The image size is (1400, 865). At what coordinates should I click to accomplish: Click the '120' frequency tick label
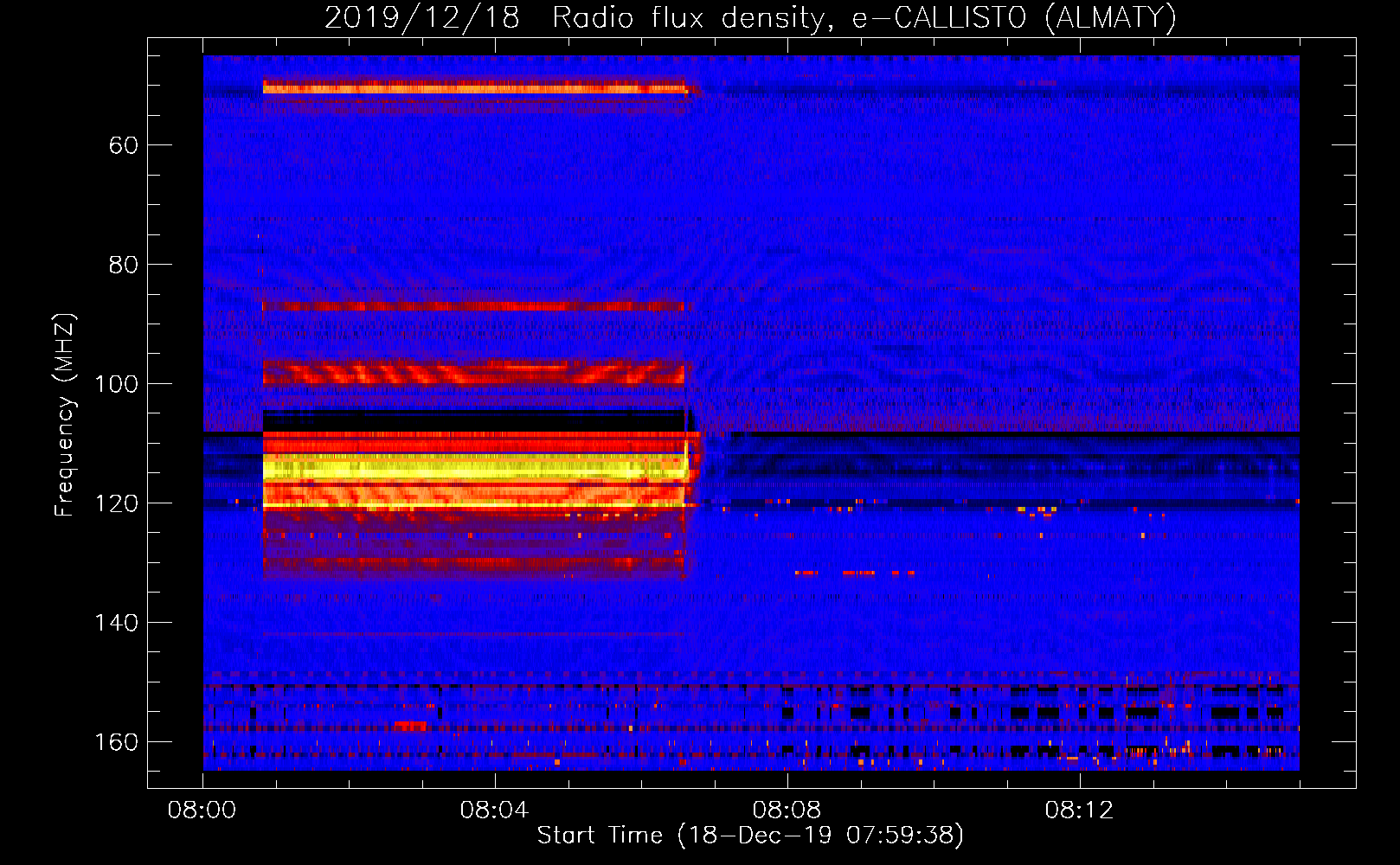click(116, 503)
